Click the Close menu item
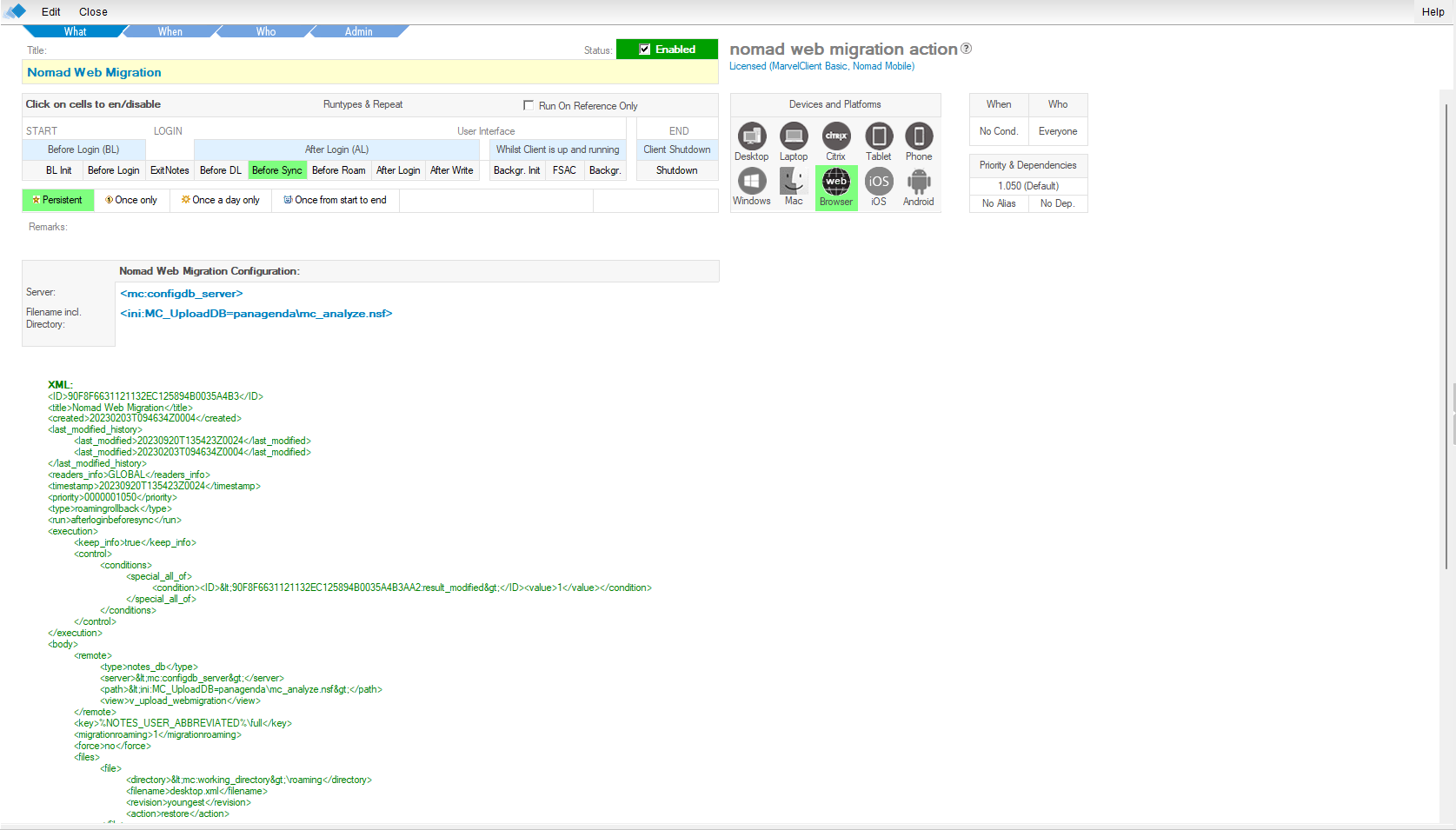This screenshot has width=1456, height=830. pyautogui.click(x=93, y=12)
